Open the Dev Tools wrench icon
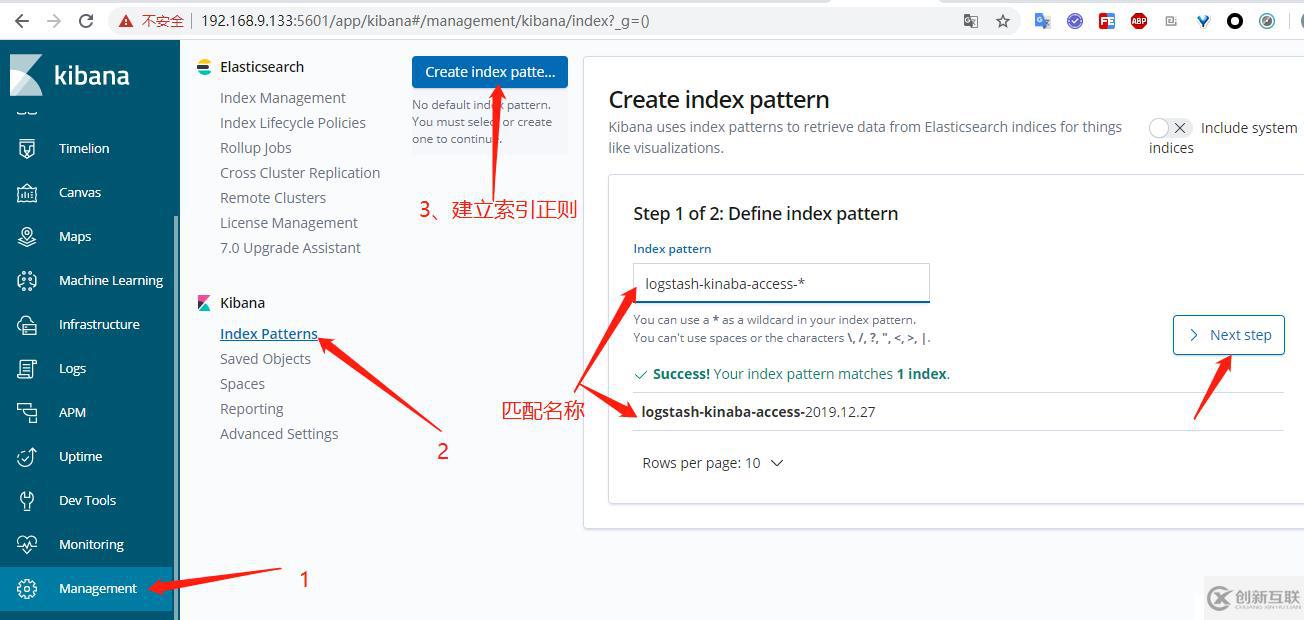Viewport: 1304px width, 620px height. pos(27,500)
